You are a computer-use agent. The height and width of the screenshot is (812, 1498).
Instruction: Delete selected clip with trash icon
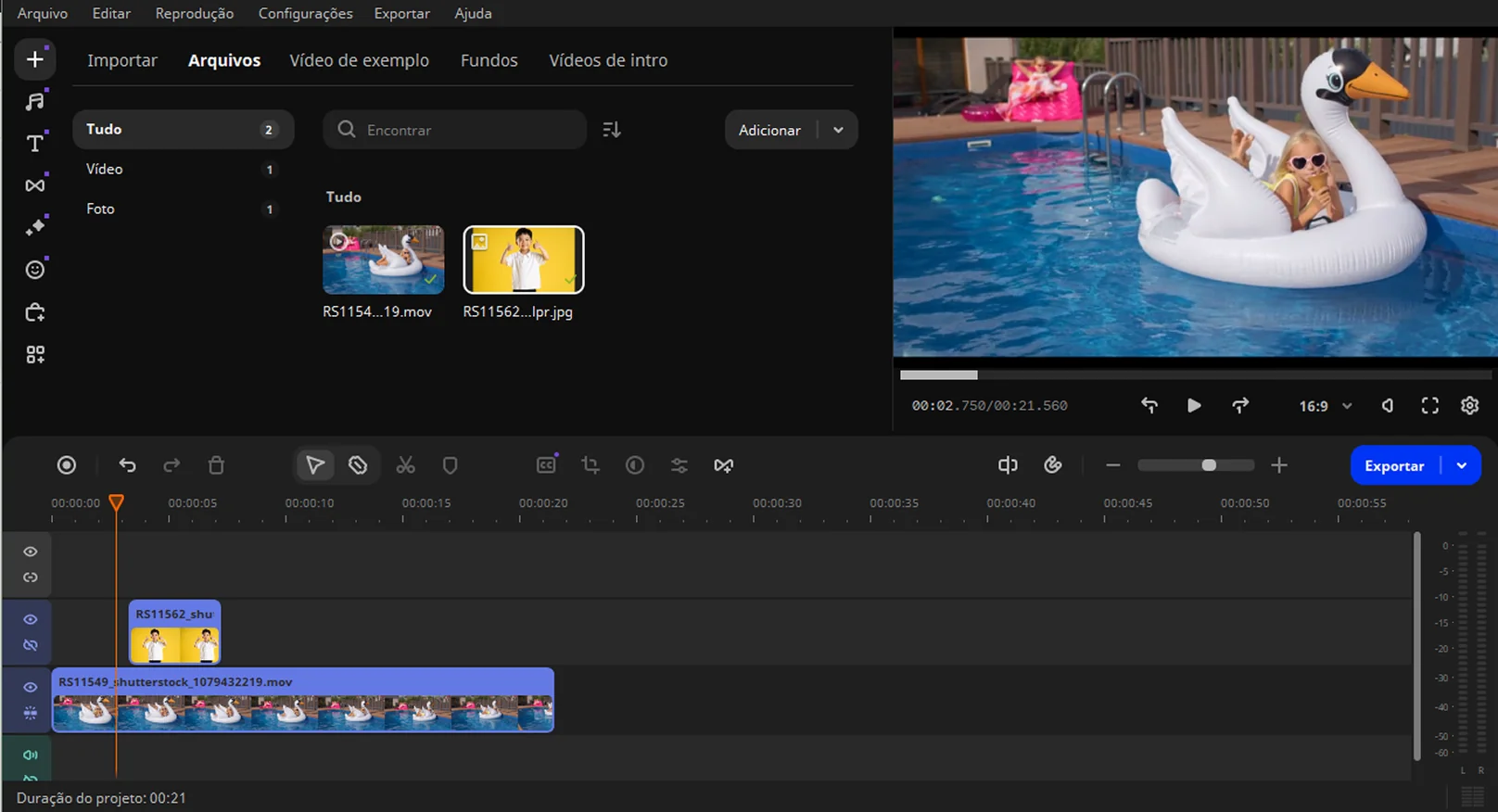click(x=216, y=465)
